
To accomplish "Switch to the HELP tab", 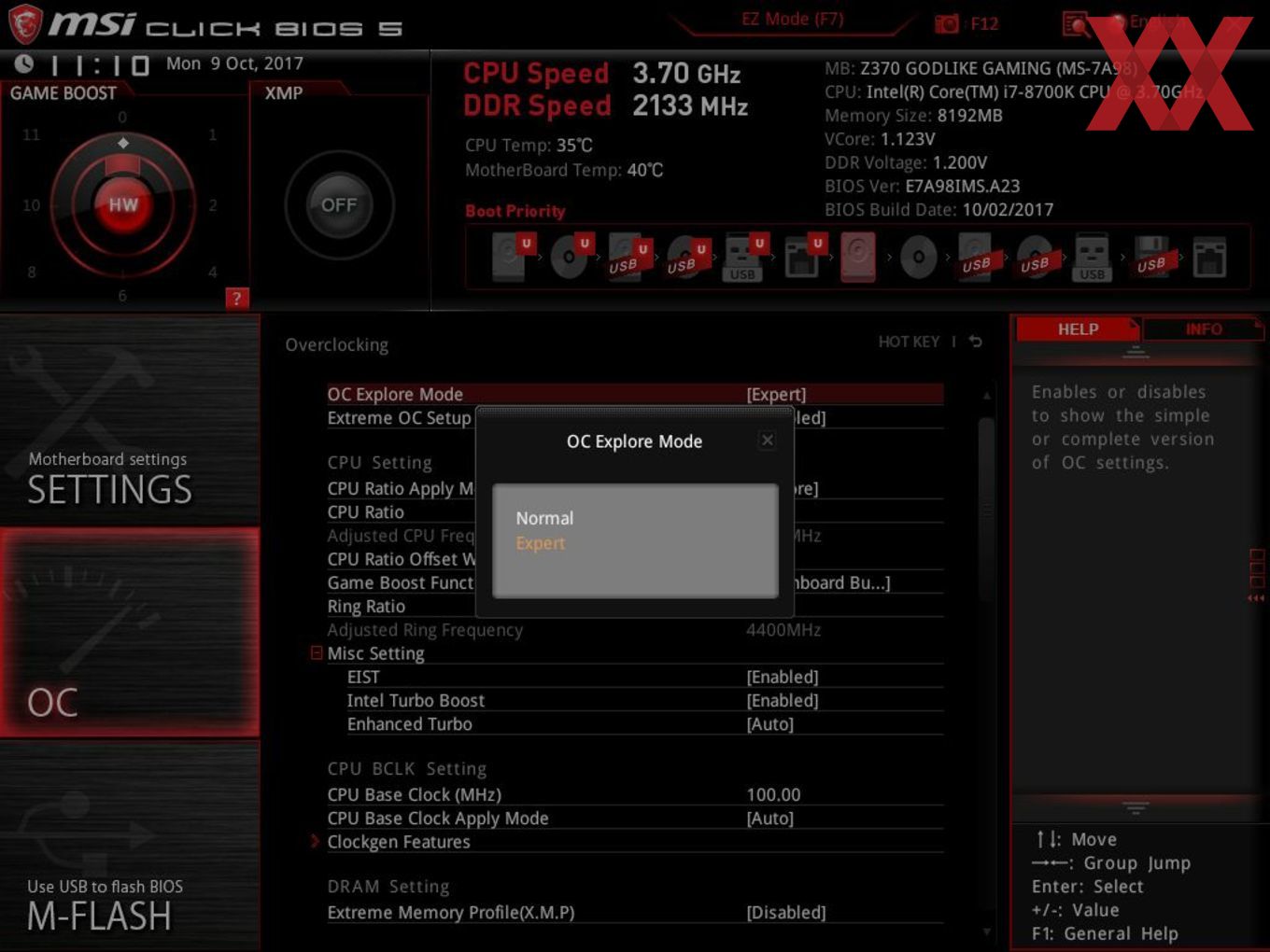I will pos(1078,329).
